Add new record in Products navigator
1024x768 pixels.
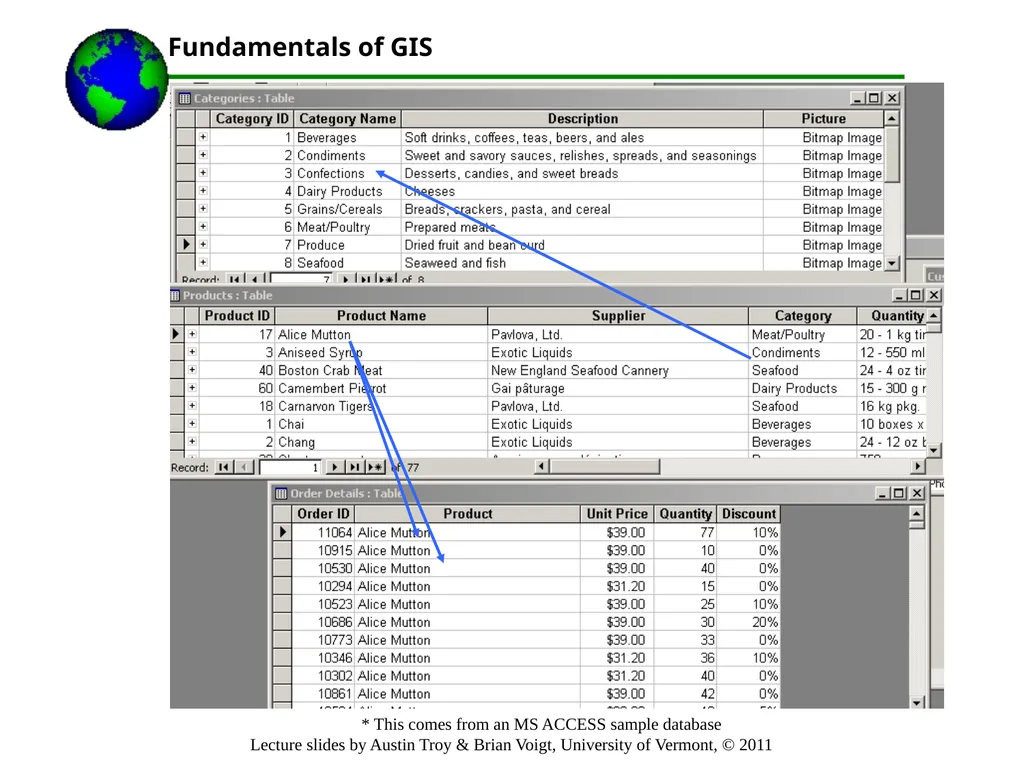(375, 467)
